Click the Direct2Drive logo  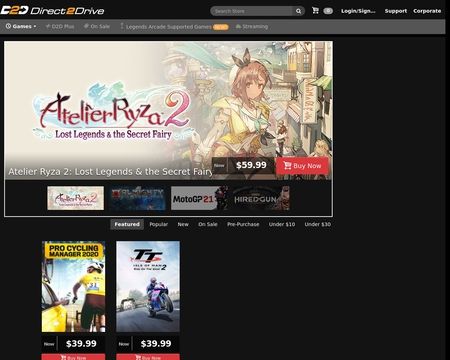click(52, 10)
